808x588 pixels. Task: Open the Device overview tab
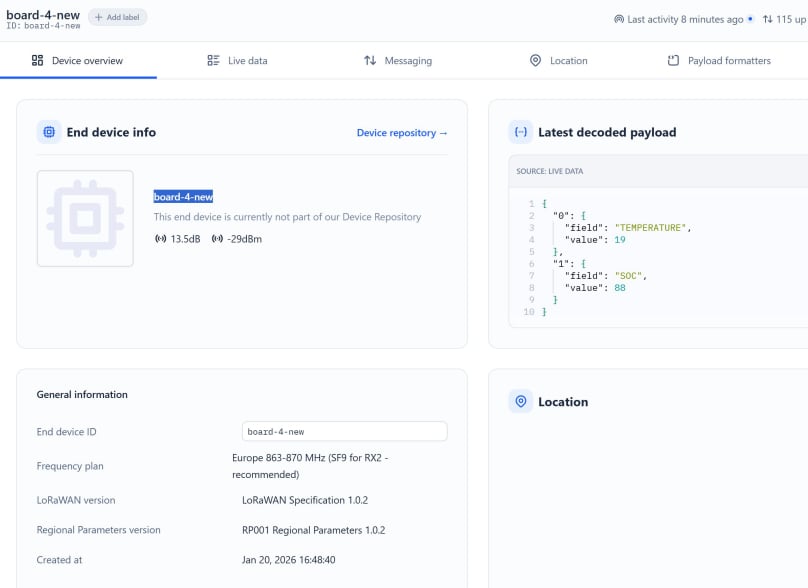point(78,61)
